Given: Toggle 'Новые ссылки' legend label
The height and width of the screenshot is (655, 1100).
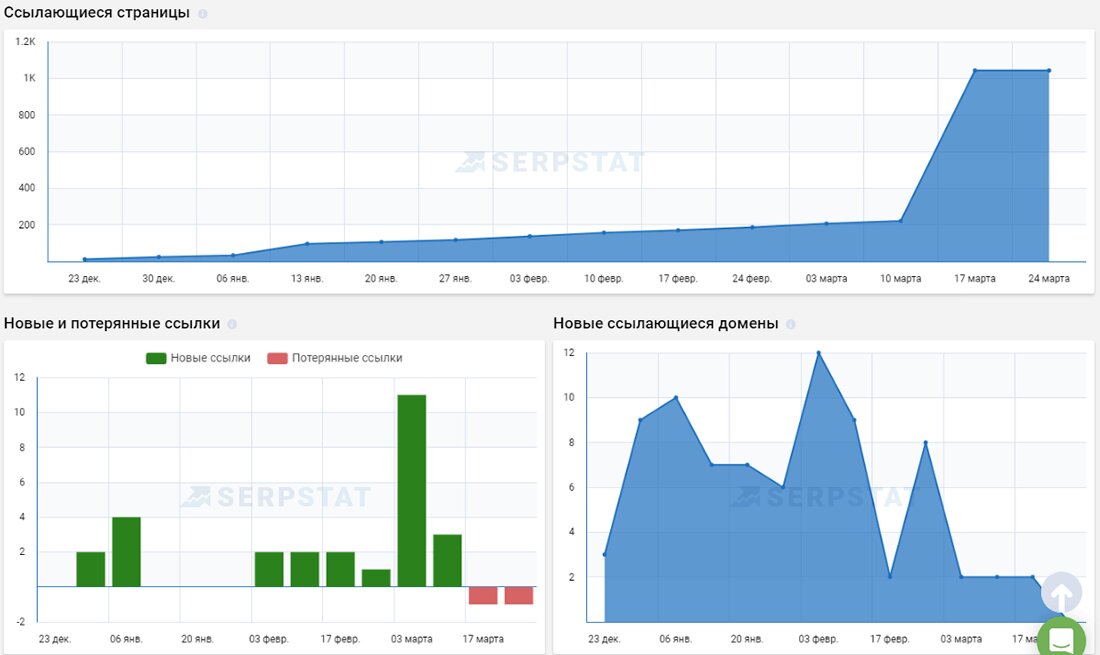Looking at the screenshot, I should coord(210,358).
